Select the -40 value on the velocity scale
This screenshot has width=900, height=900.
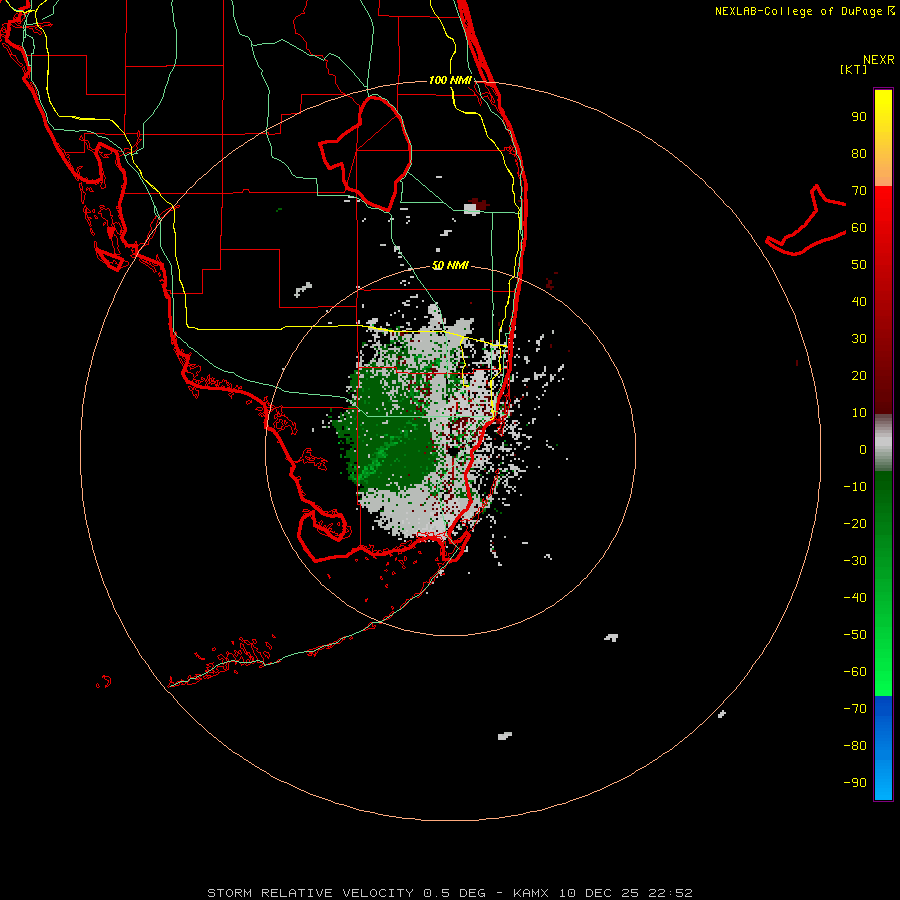point(855,598)
